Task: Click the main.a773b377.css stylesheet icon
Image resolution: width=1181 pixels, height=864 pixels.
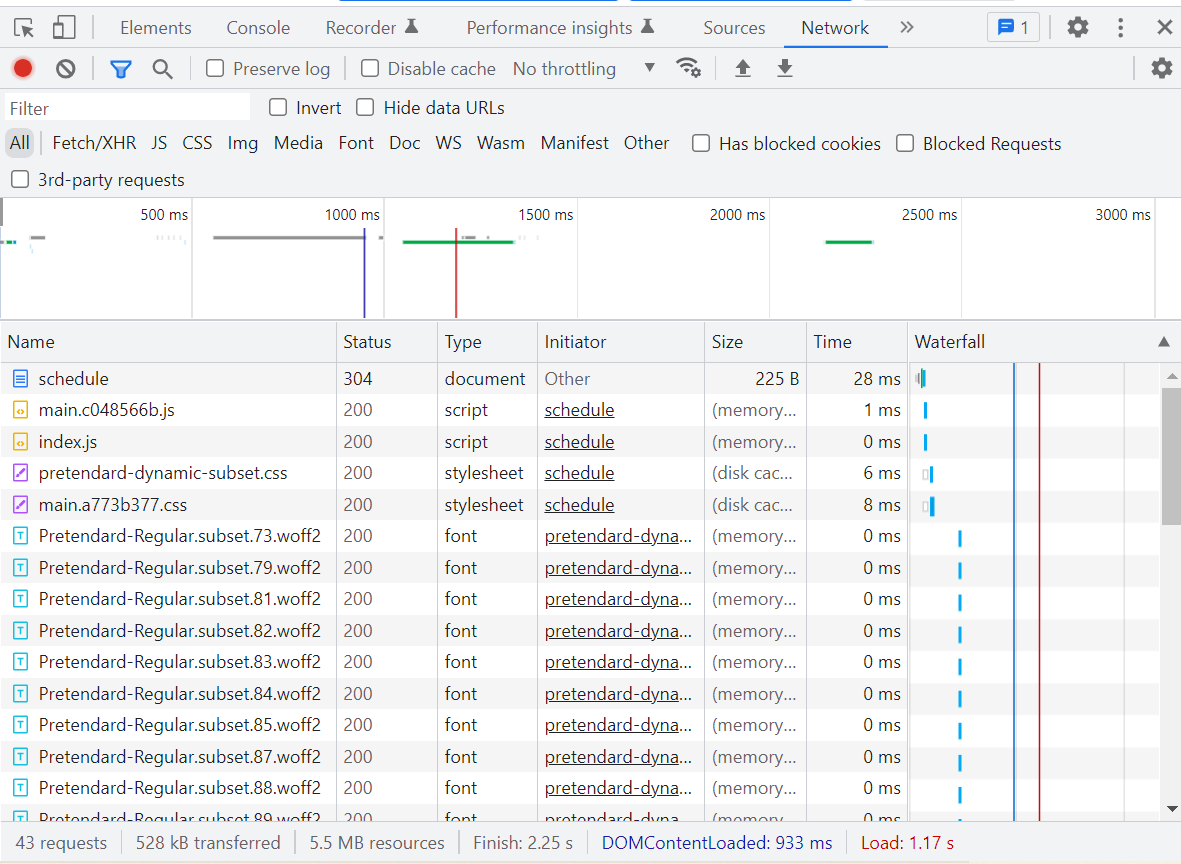Action: point(20,505)
